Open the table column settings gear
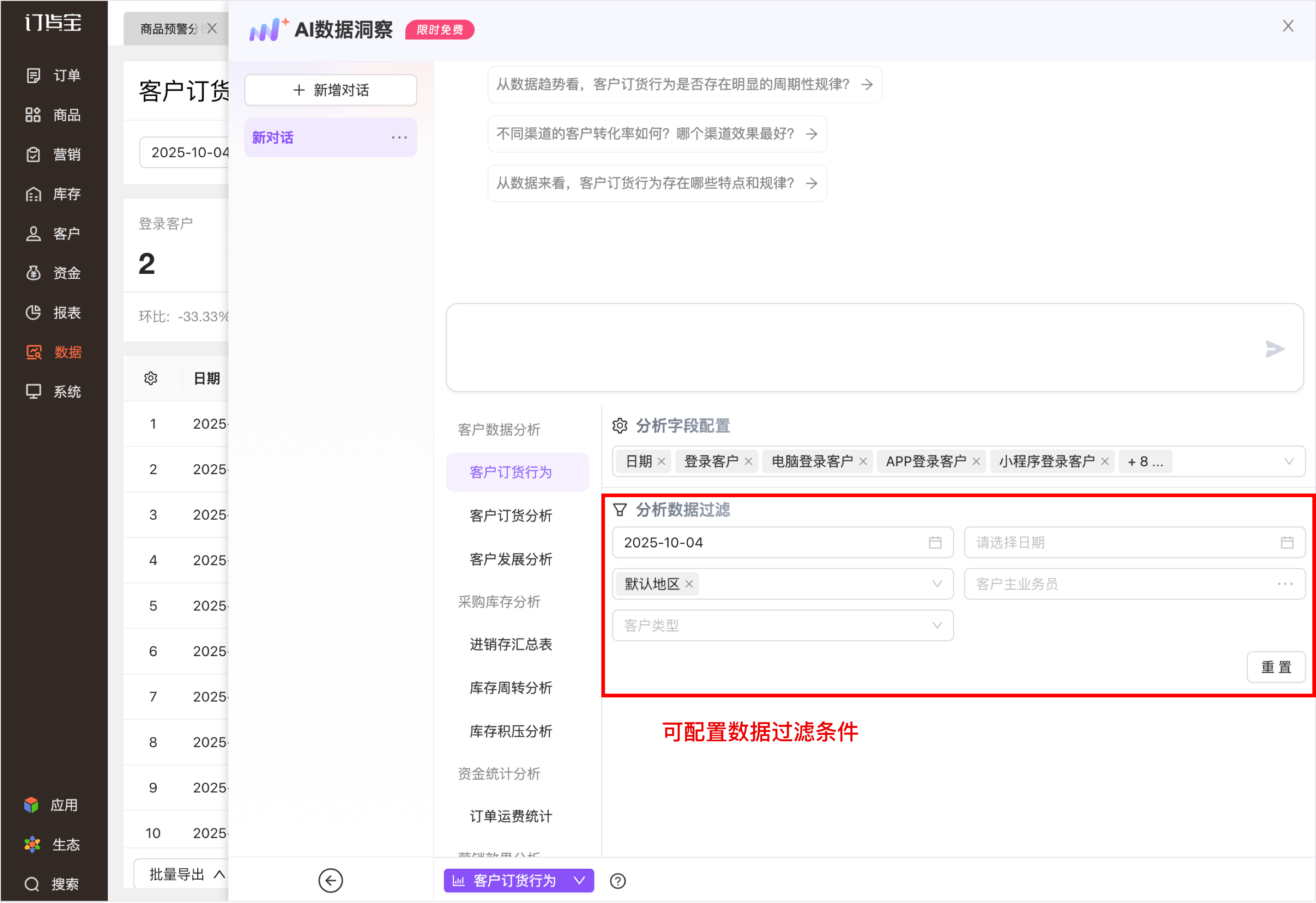The height and width of the screenshot is (903, 1316). [151, 378]
